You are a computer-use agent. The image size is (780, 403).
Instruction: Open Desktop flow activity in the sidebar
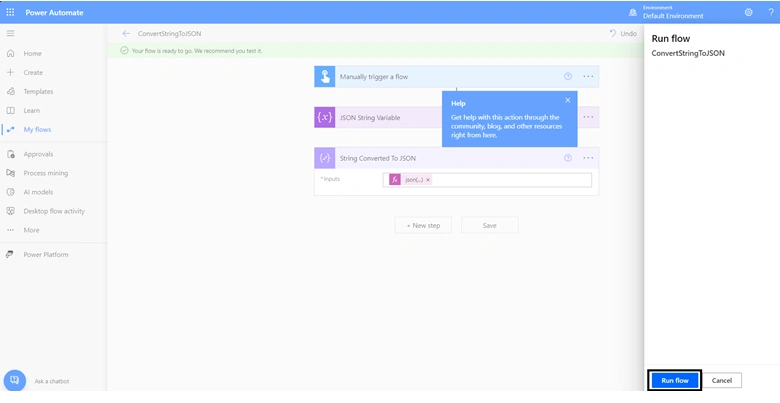click(x=53, y=211)
